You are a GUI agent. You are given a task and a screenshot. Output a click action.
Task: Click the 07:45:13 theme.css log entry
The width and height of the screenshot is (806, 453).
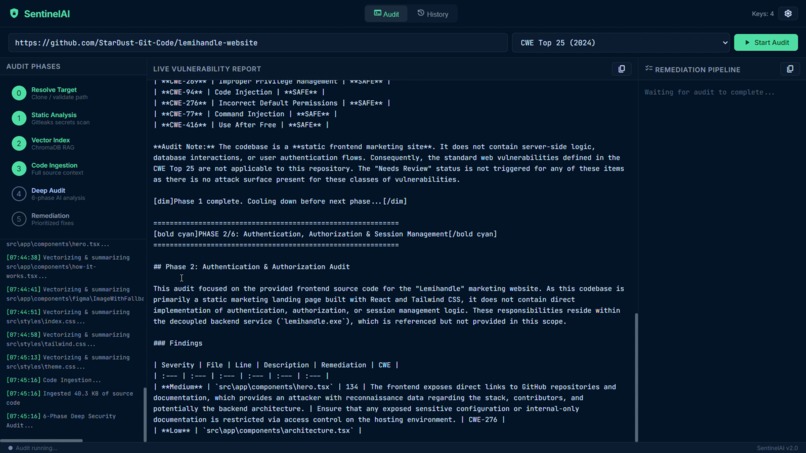68,362
